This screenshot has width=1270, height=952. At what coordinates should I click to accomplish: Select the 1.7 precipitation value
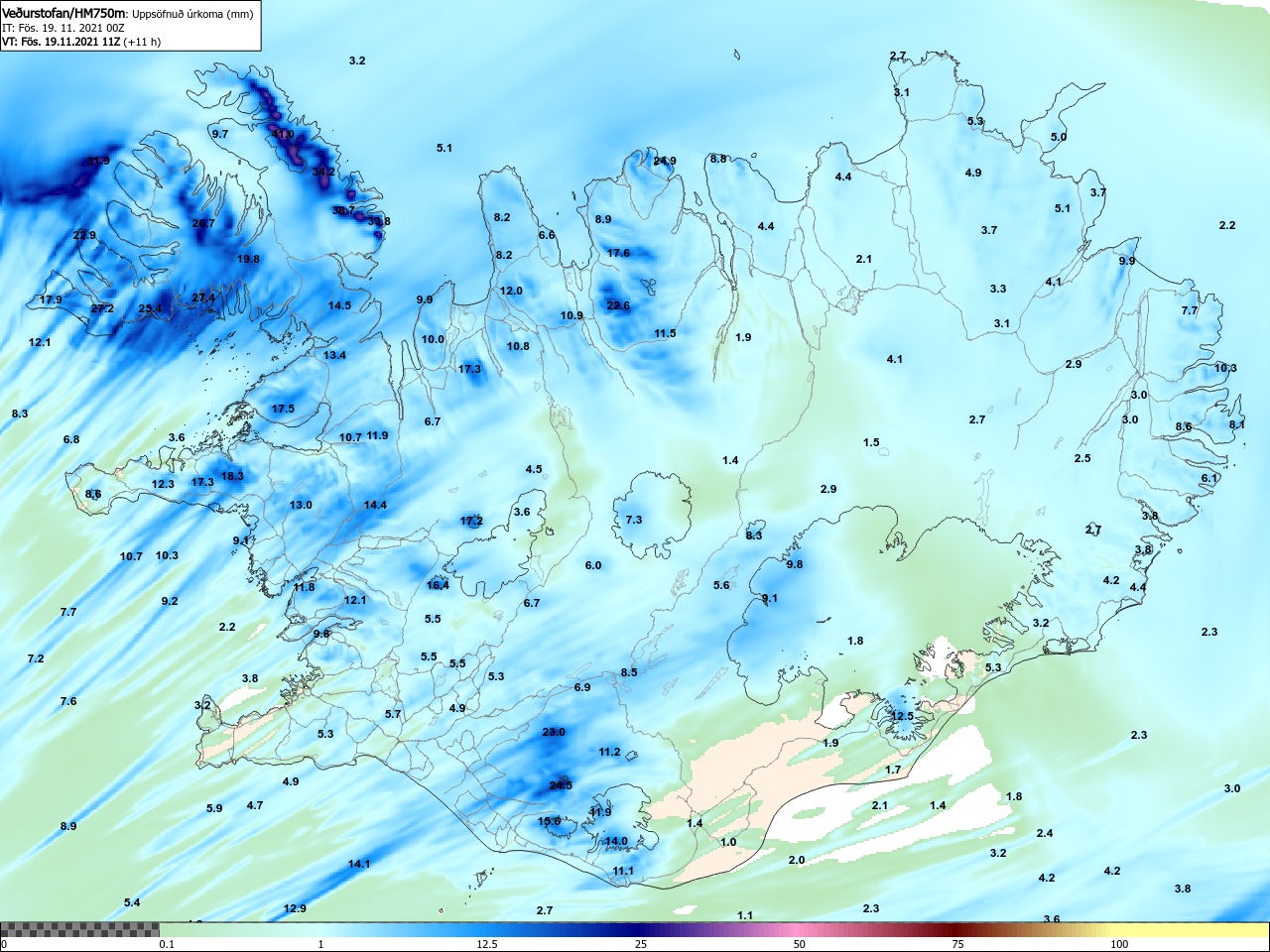893,770
